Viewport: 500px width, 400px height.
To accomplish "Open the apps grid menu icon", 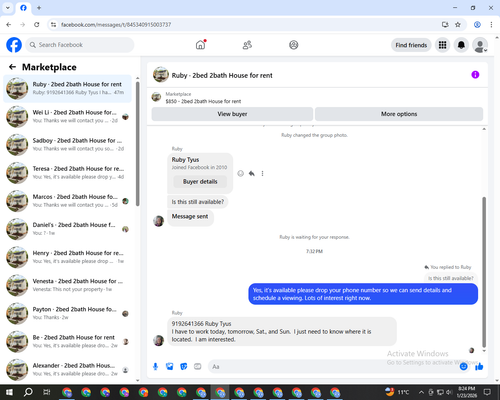I will point(442,45).
